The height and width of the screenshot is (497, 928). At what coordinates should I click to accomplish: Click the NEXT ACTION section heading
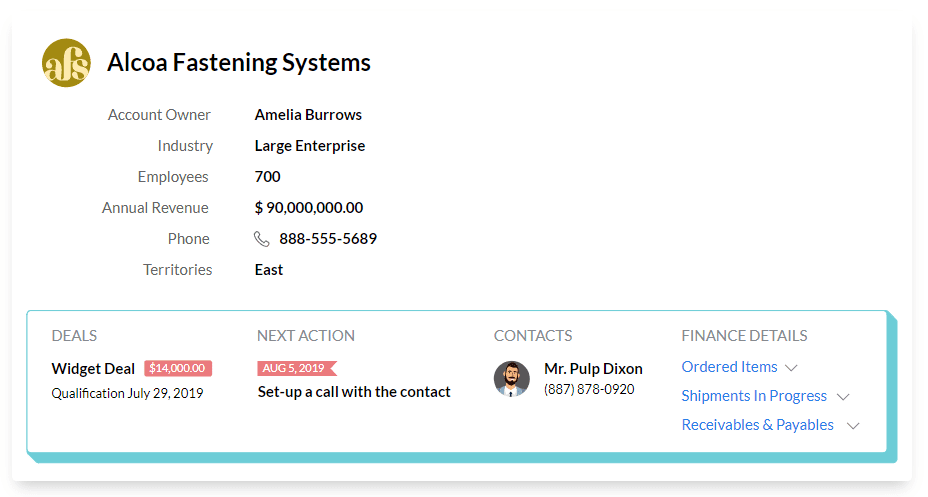(306, 335)
